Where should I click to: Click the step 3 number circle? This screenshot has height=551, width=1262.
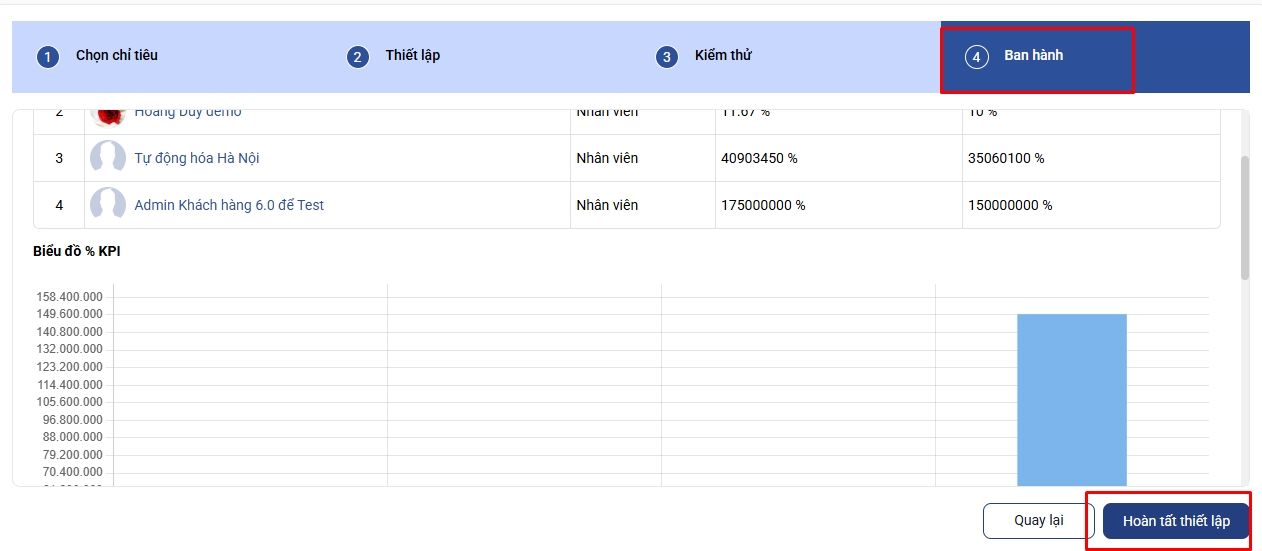pos(667,57)
